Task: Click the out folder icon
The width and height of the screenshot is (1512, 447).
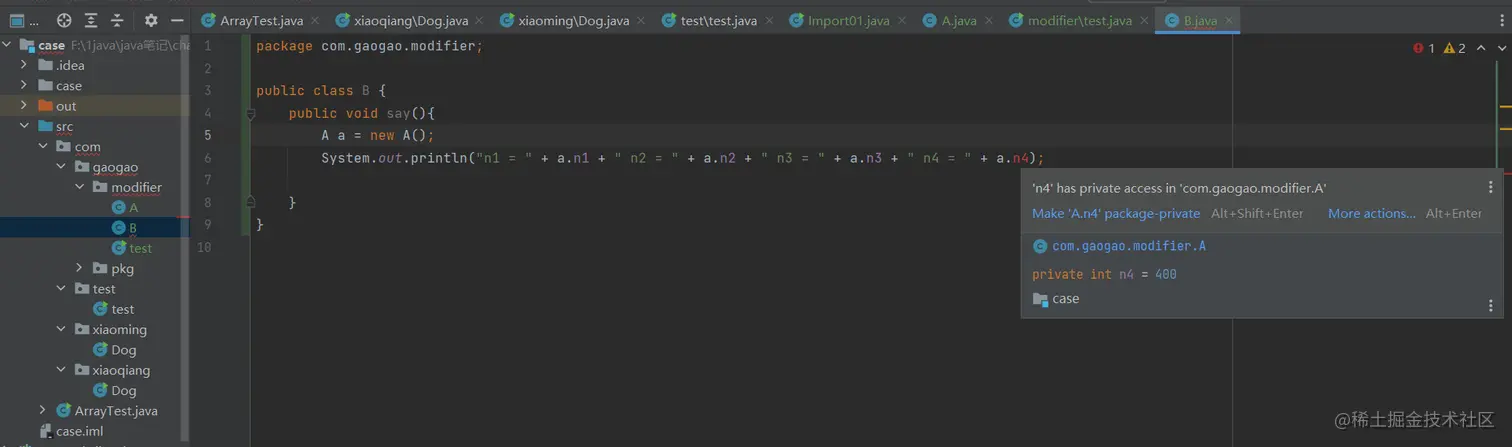Action: pyautogui.click(x=45, y=106)
